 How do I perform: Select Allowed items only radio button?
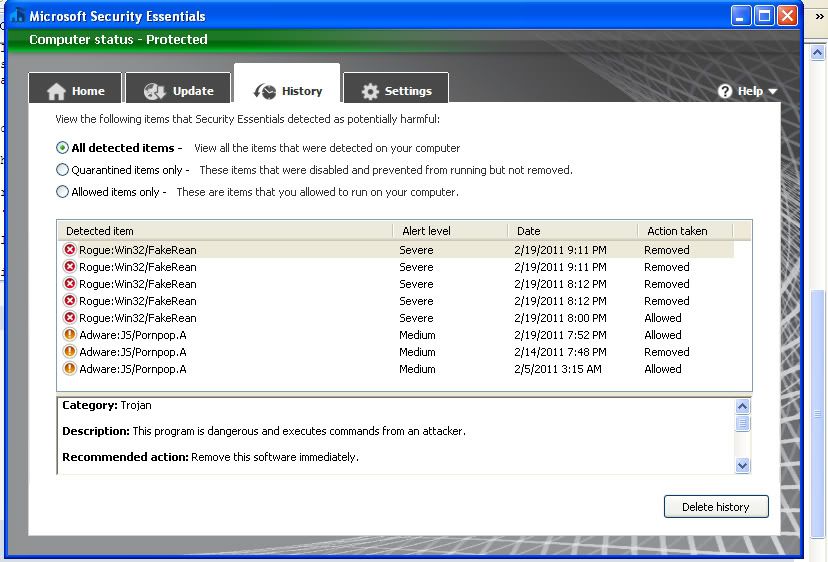pyautogui.click(x=62, y=191)
